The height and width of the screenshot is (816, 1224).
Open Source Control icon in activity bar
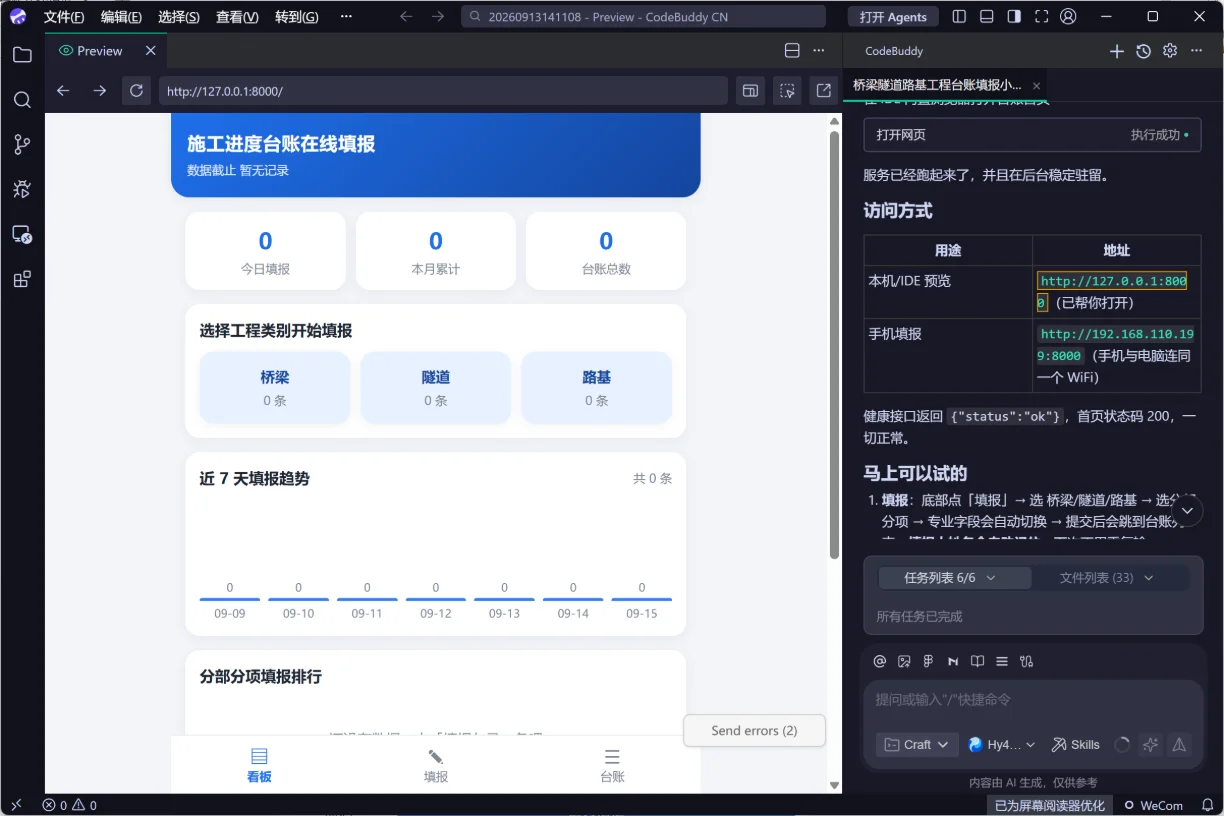point(22,145)
